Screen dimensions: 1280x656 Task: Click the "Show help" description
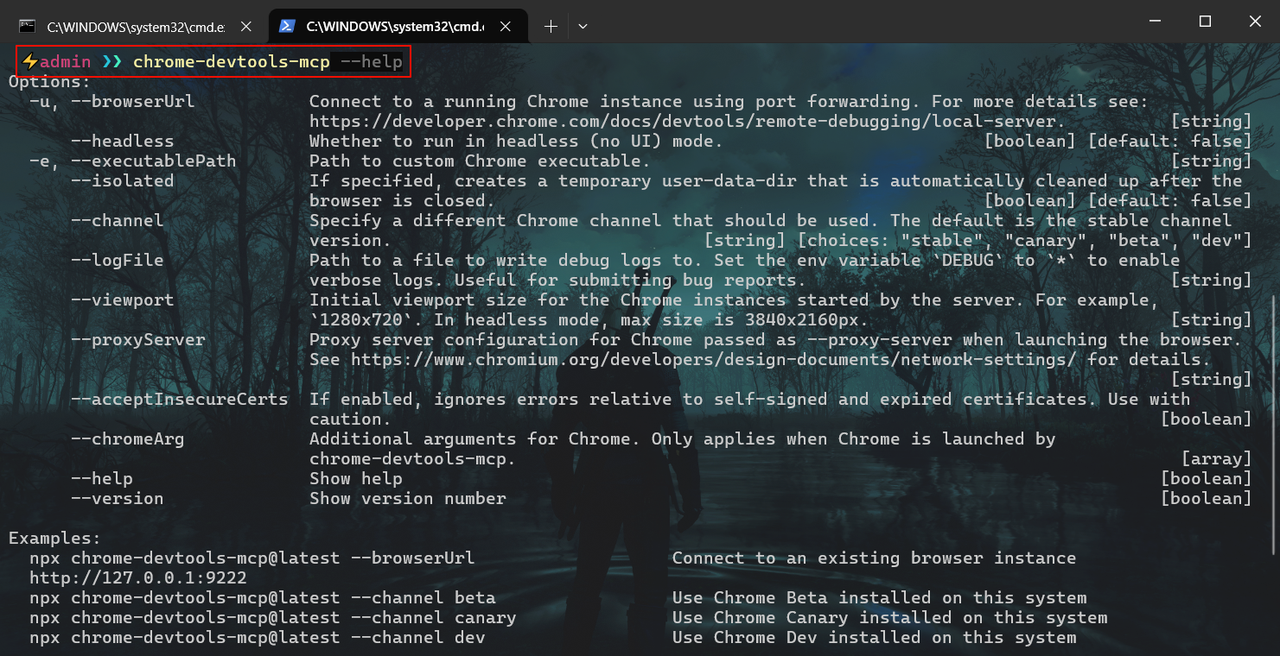pyautogui.click(x=356, y=478)
